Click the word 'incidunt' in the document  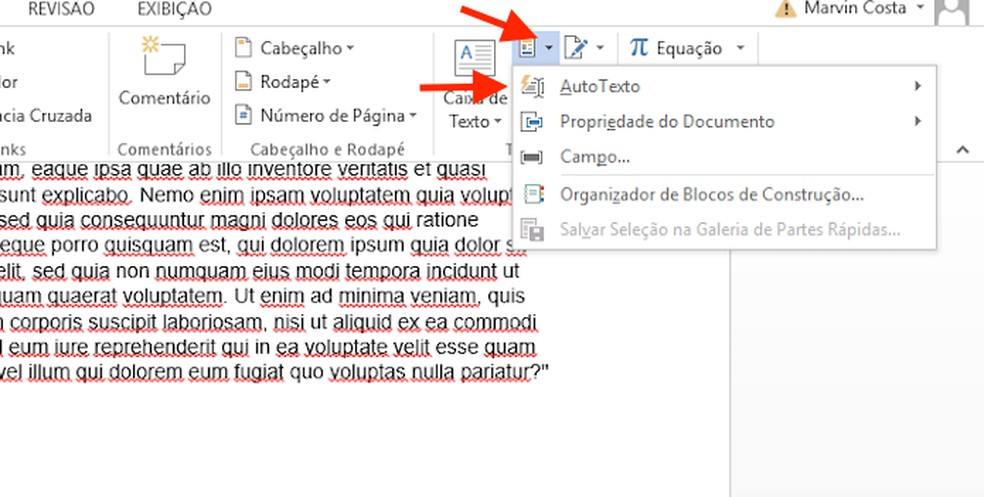click(460, 271)
